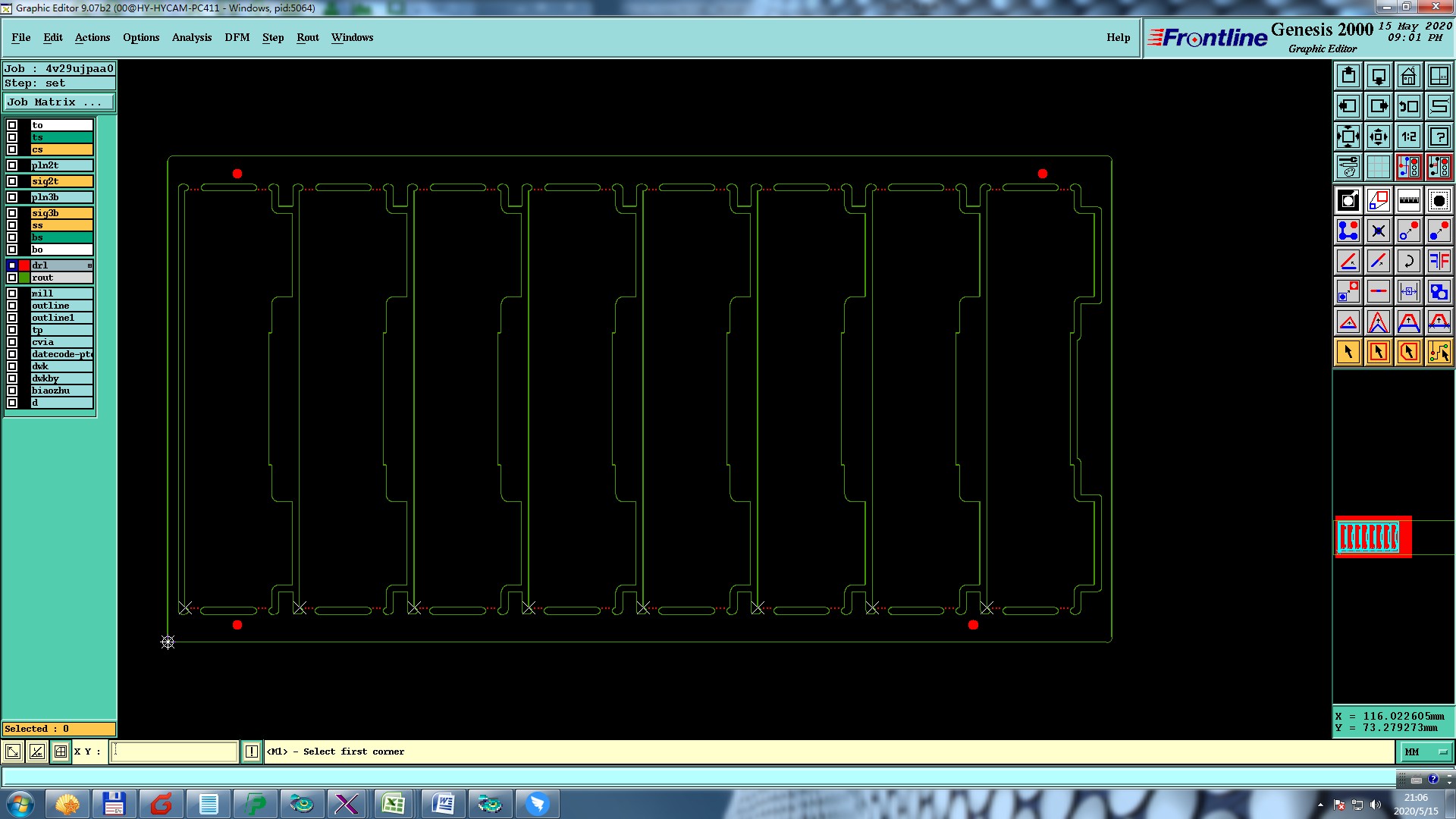This screenshot has width=1456, height=819.
Task: Select the net selection pointer icon
Action: point(1439,352)
